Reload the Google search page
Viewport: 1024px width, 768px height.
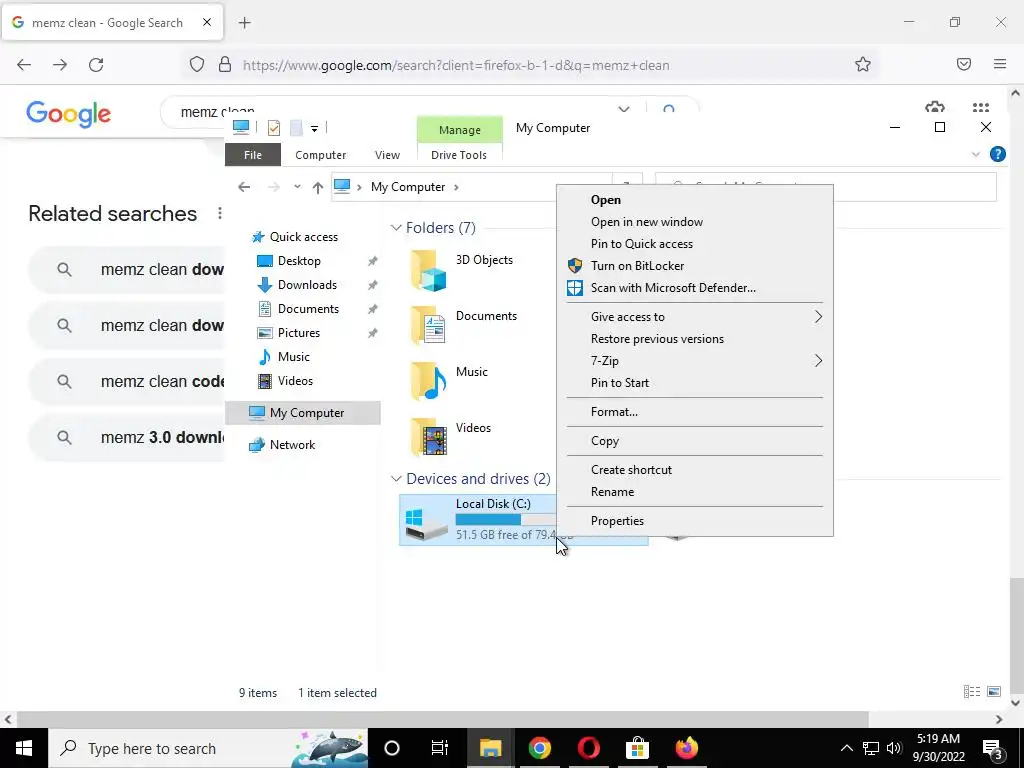(96, 65)
